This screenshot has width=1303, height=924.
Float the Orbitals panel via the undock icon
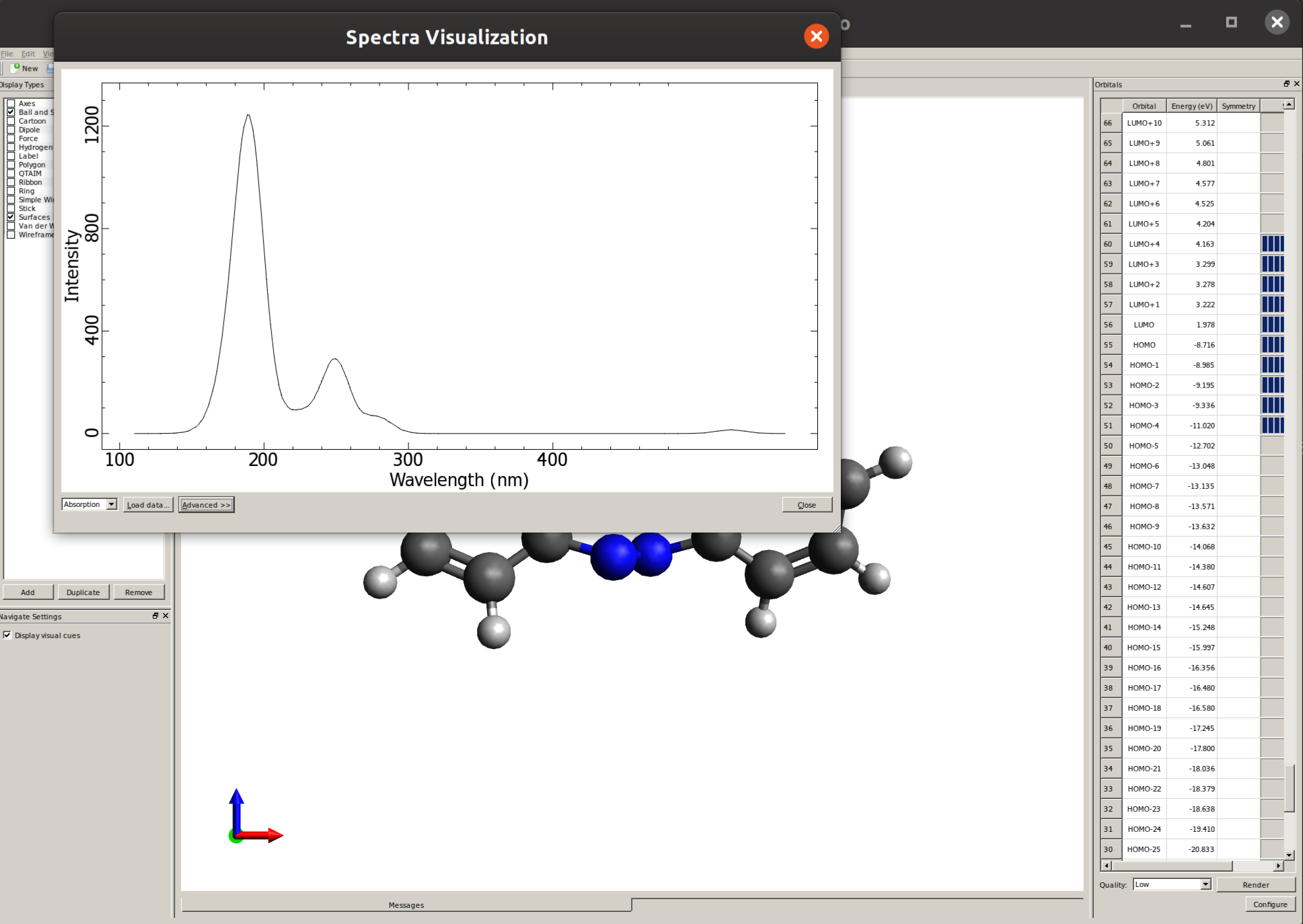pos(1286,84)
